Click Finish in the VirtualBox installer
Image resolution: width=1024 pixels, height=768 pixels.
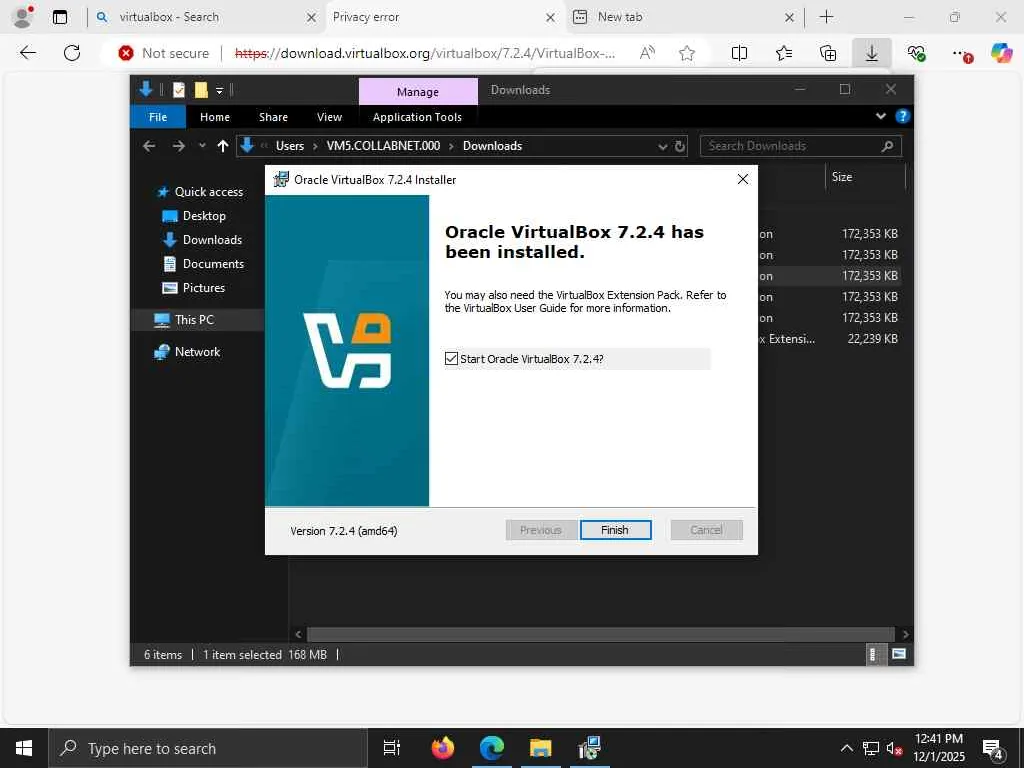615,530
